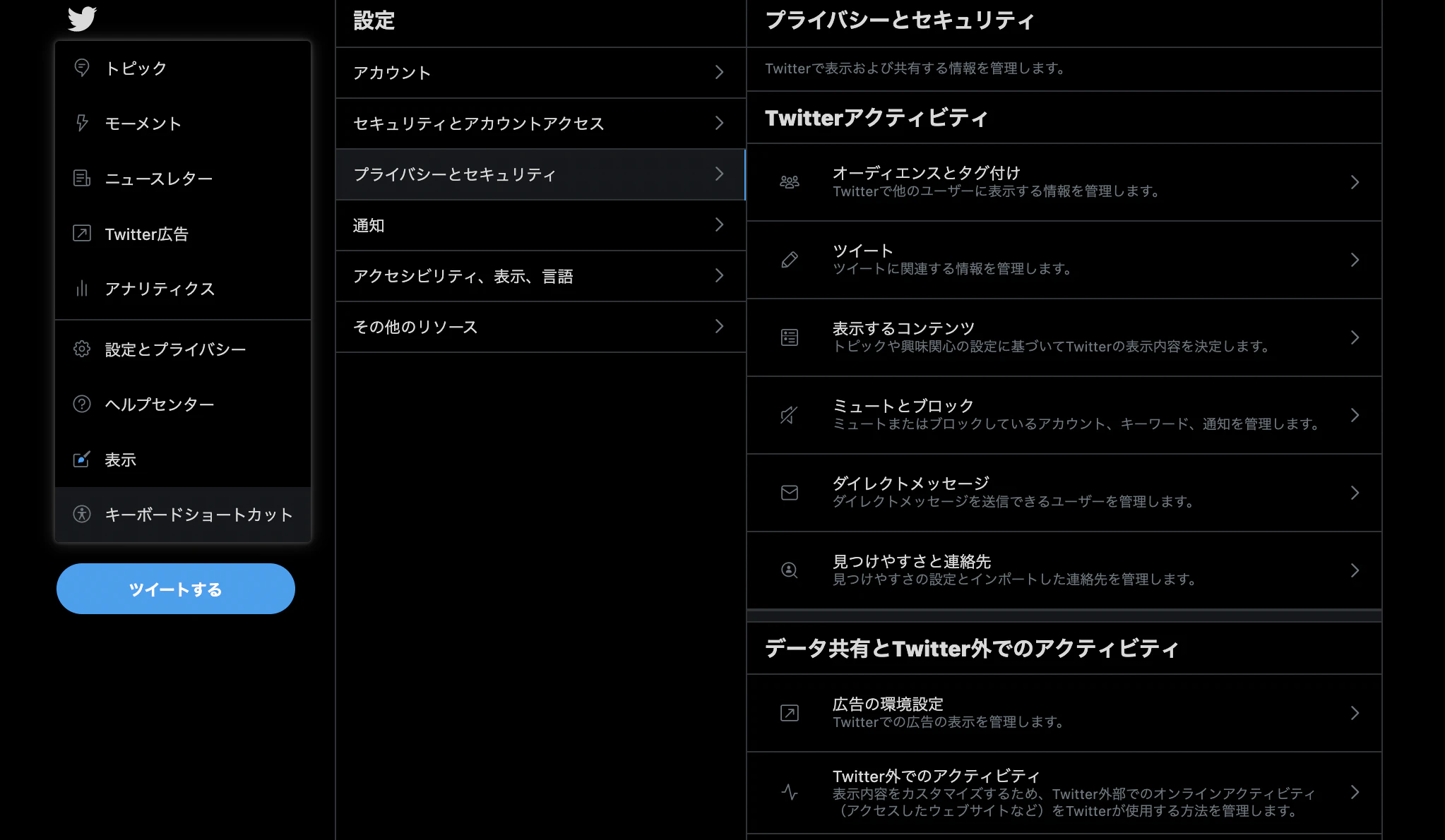Click the Twitter bird logo
Screen dimensions: 1445x840
coord(82,18)
